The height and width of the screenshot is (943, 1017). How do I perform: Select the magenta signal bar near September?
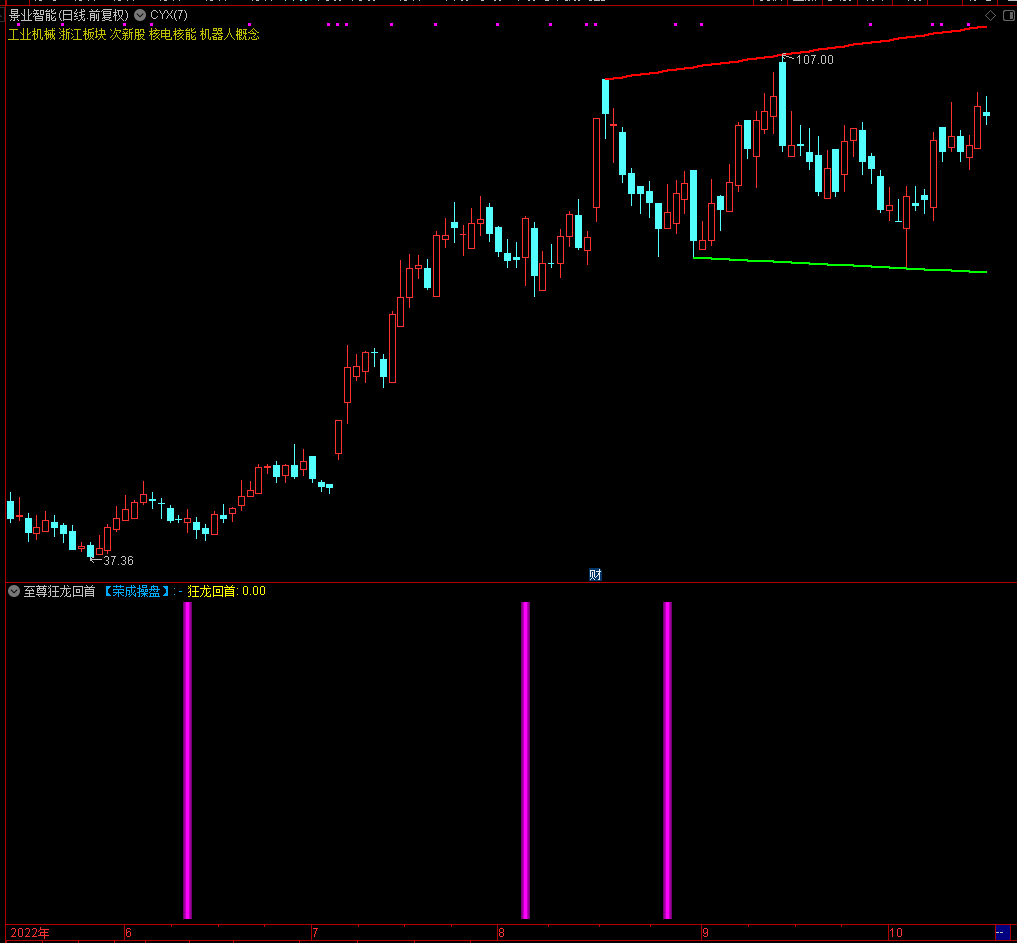pos(667,760)
